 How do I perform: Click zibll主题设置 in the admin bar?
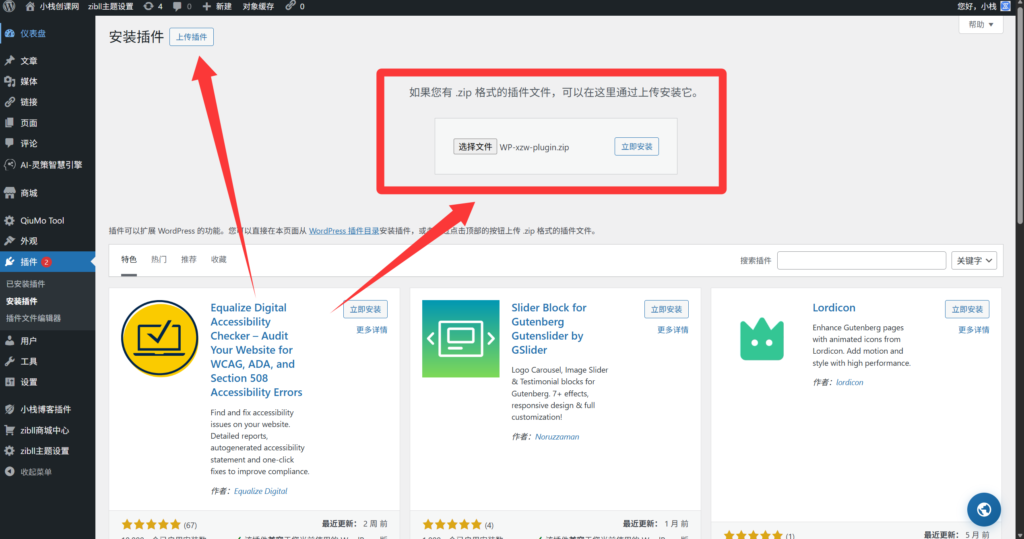(x=110, y=6)
